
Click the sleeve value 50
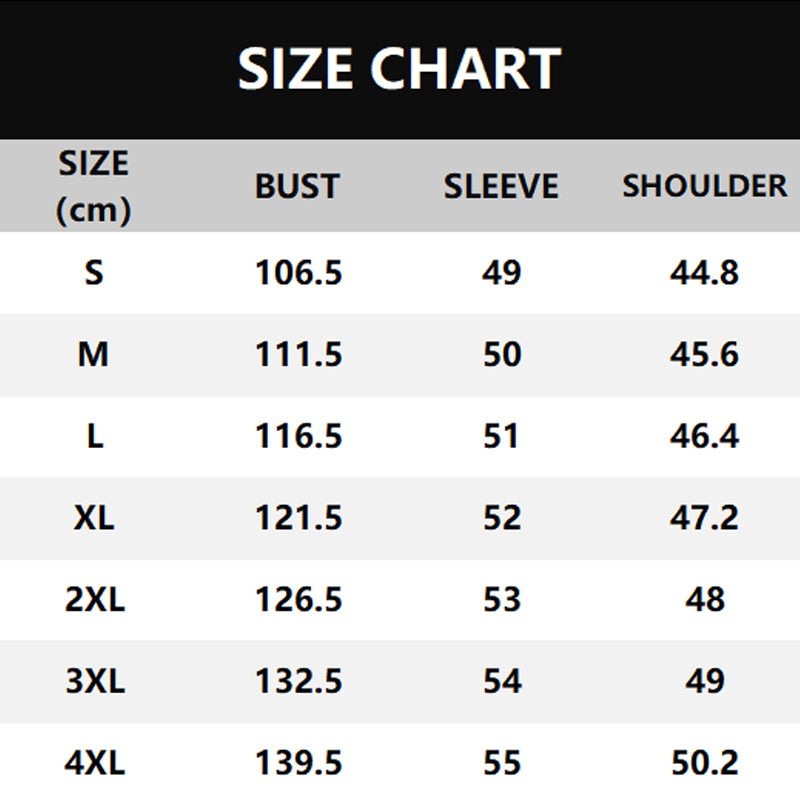click(502, 354)
